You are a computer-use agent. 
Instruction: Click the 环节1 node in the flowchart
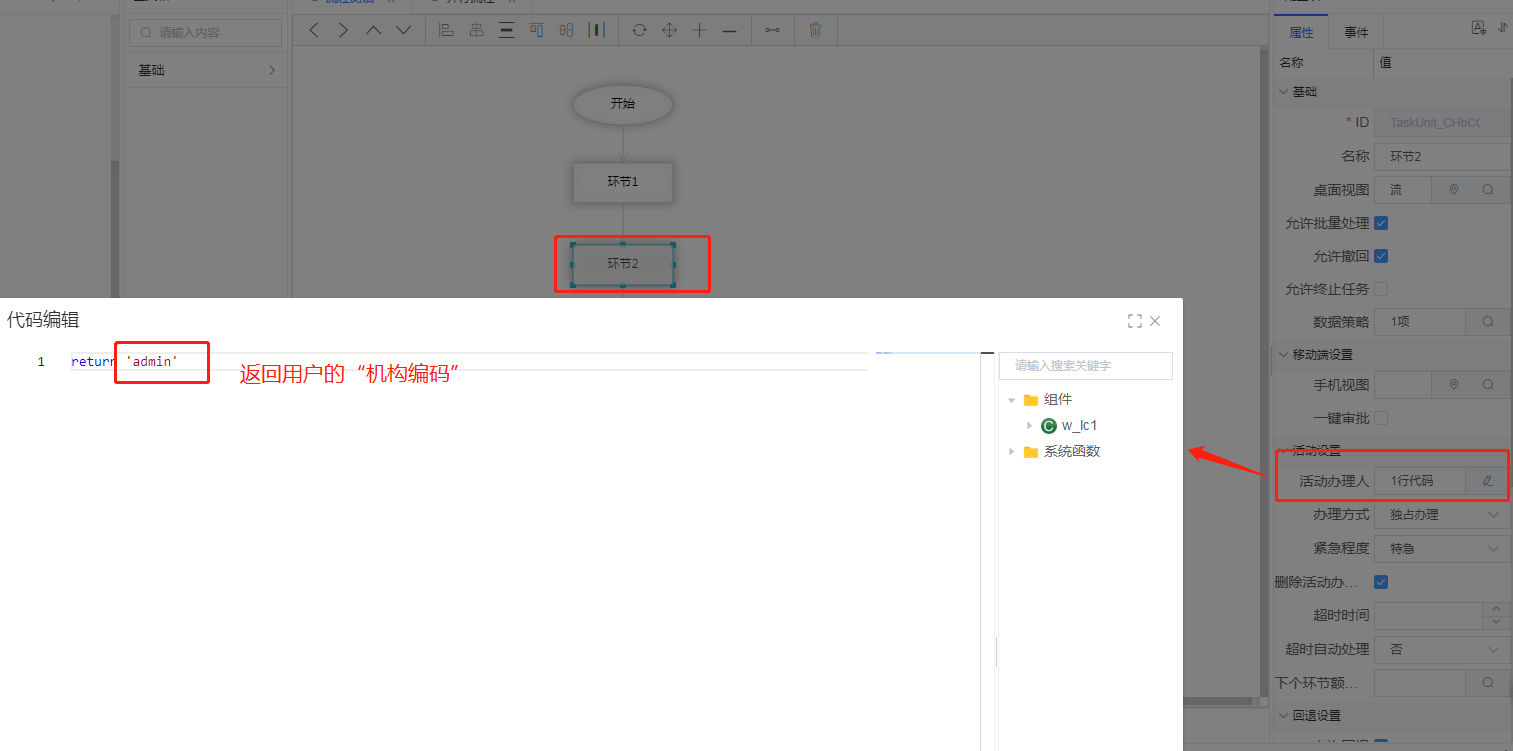coord(622,182)
